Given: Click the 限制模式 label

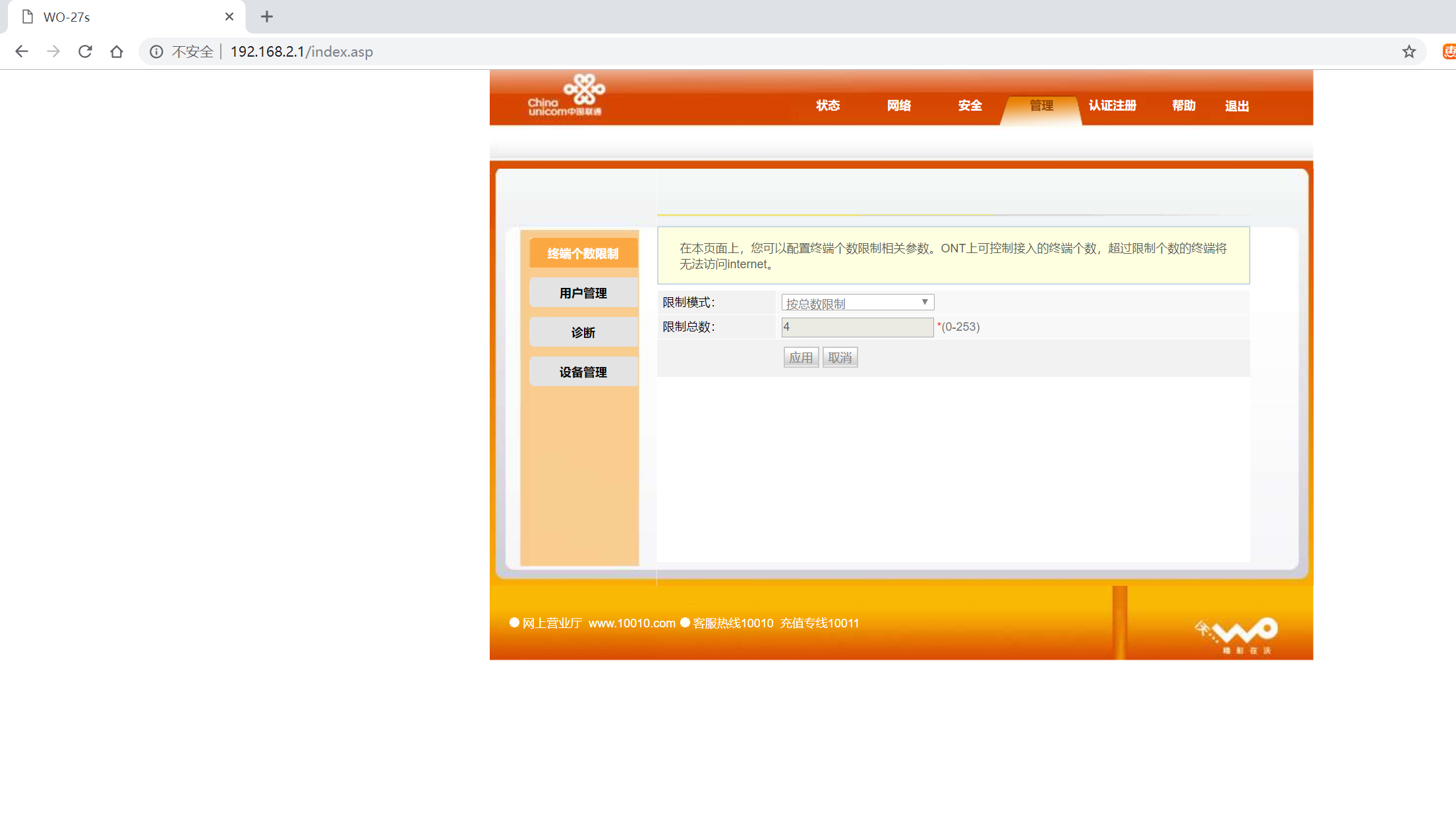Looking at the screenshot, I should (689, 302).
